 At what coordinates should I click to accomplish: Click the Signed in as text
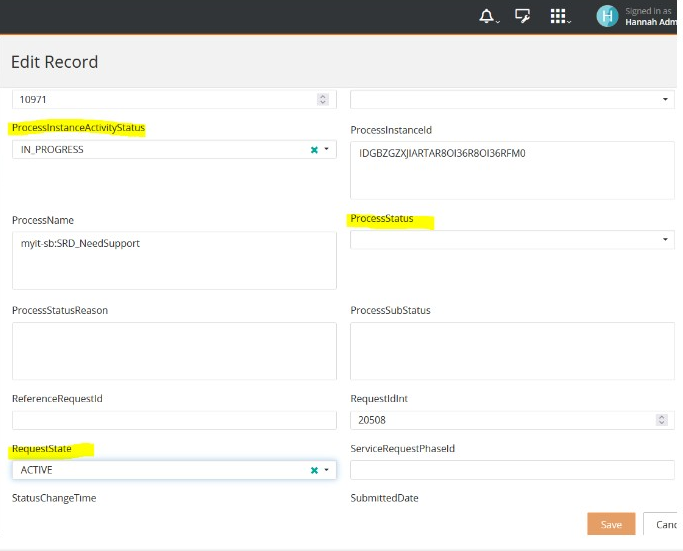pyautogui.click(x=648, y=11)
